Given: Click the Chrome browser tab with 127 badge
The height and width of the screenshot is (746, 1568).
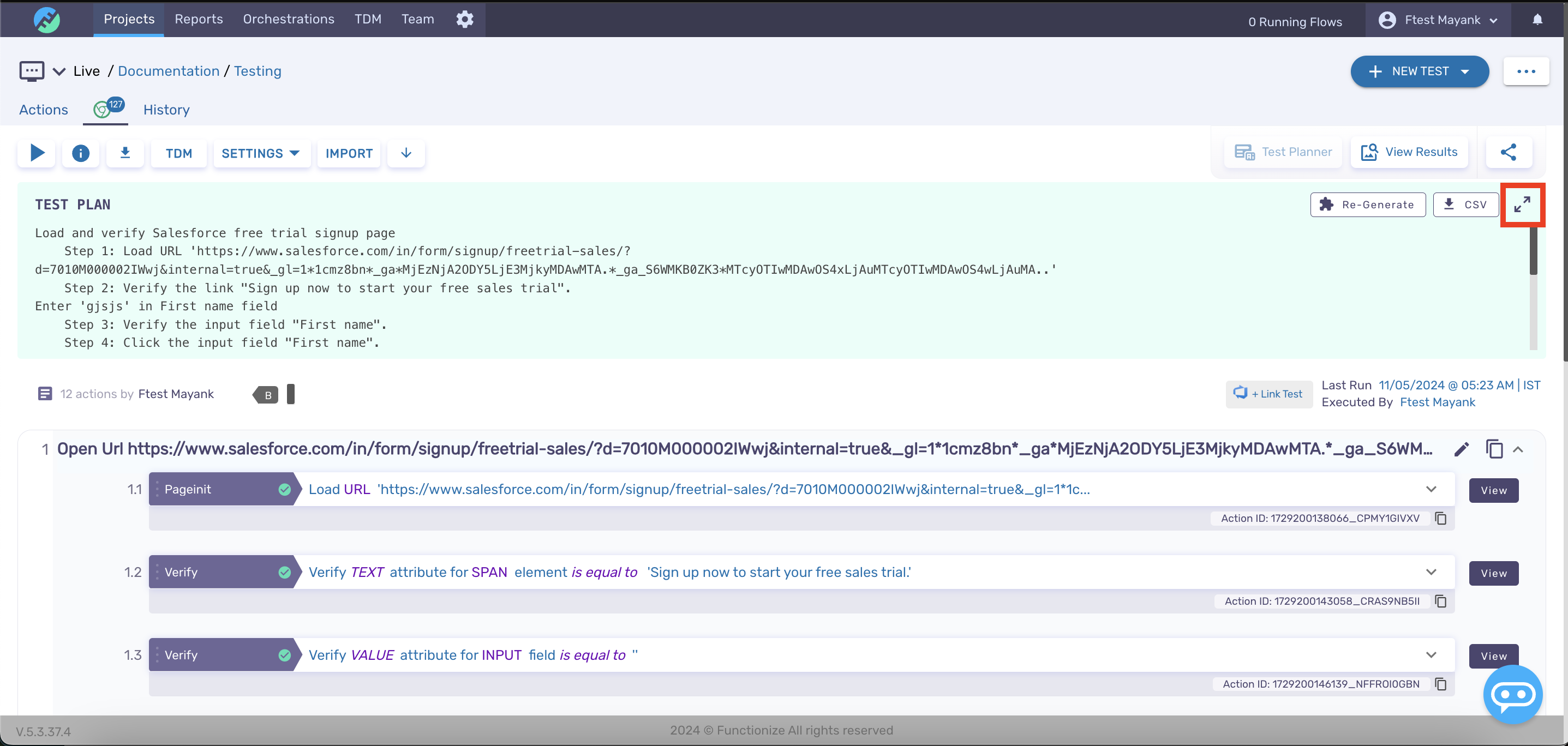Looking at the screenshot, I should 106,109.
